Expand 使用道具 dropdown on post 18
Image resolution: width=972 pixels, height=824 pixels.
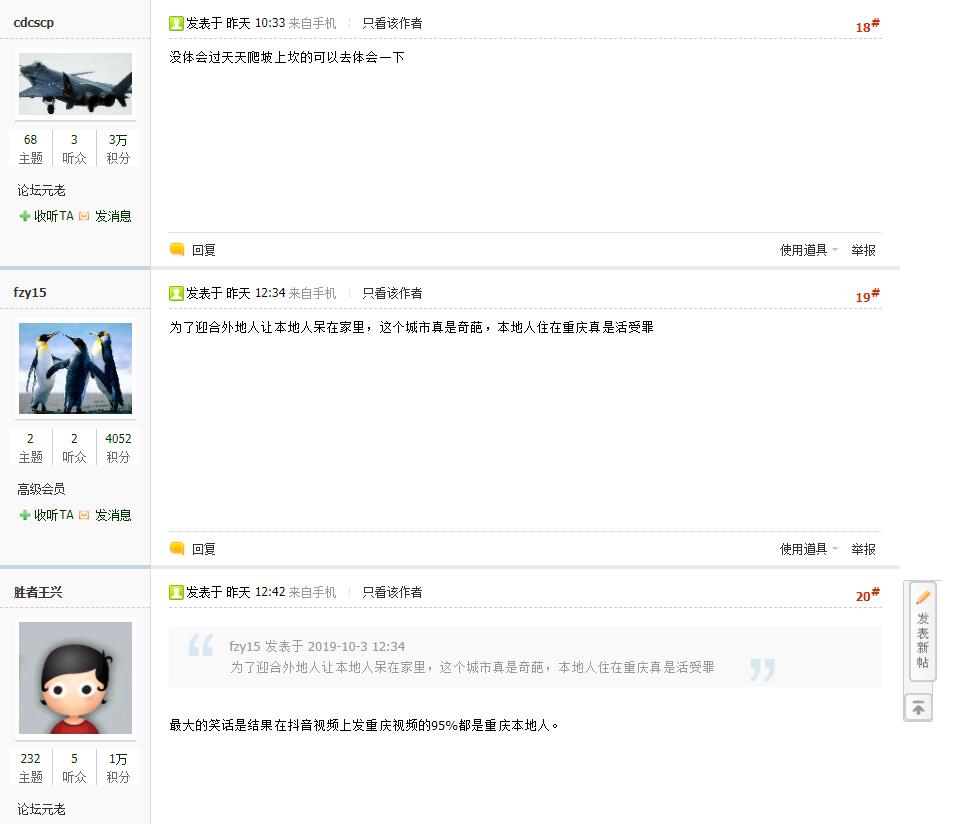pos(808,250)
